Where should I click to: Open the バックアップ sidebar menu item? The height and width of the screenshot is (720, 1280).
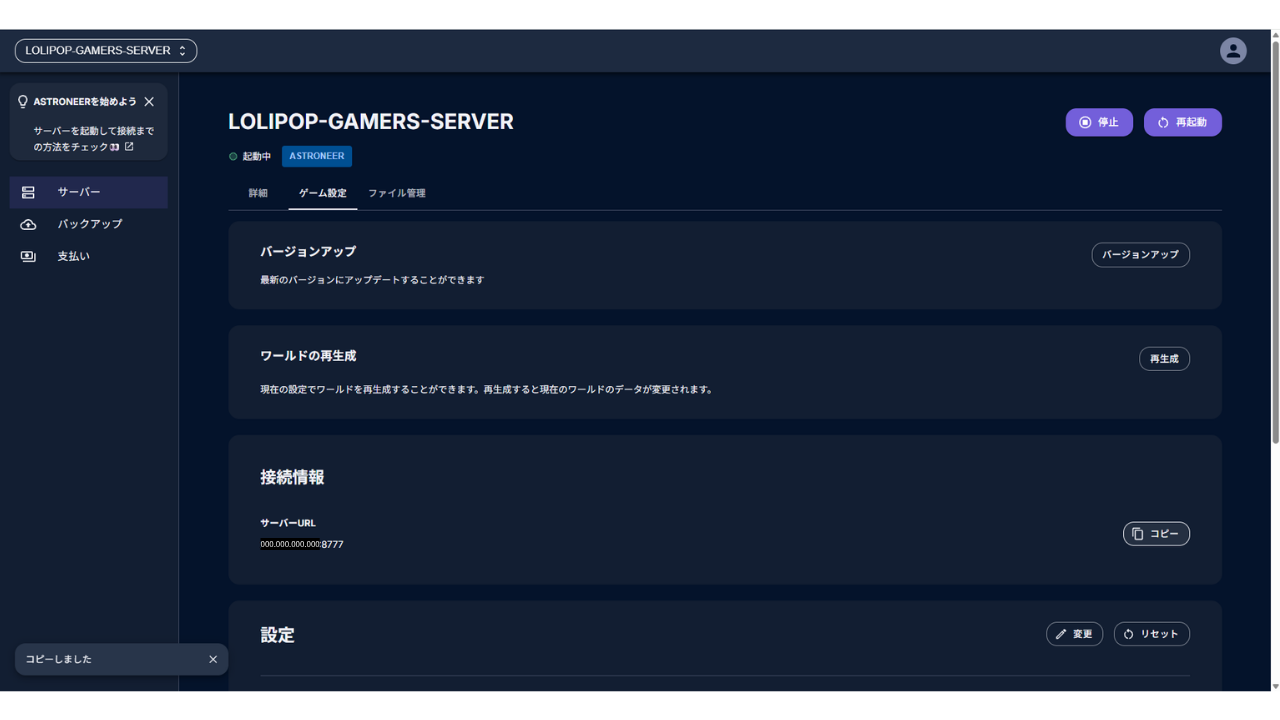[89, 224]
